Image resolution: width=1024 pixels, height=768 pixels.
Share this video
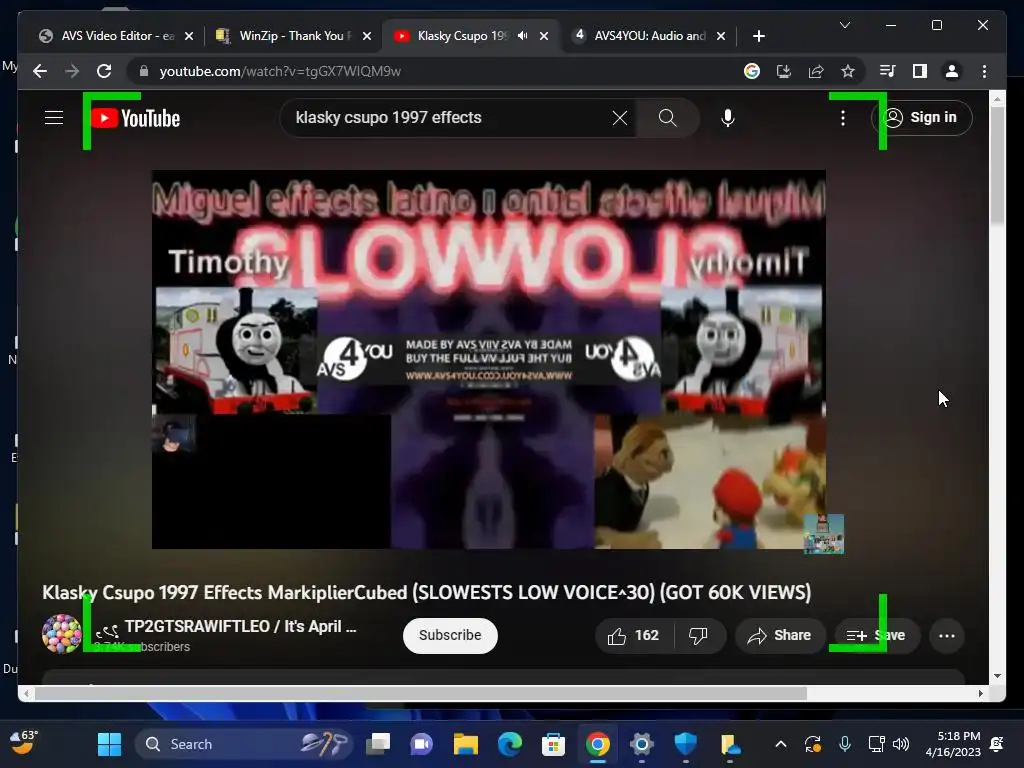pos(780,635)
